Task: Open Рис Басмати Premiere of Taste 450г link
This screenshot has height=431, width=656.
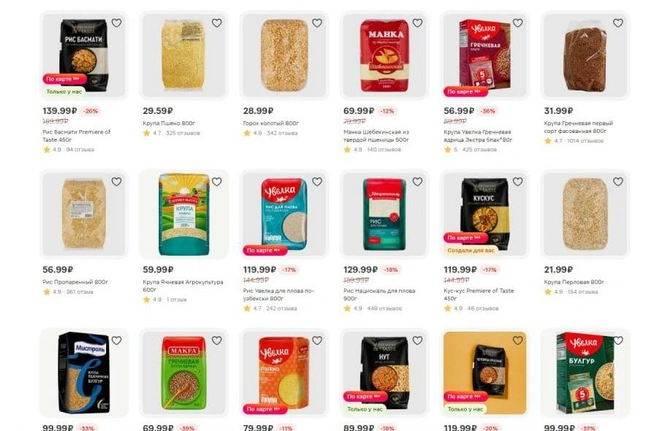Action: point(77,136)
